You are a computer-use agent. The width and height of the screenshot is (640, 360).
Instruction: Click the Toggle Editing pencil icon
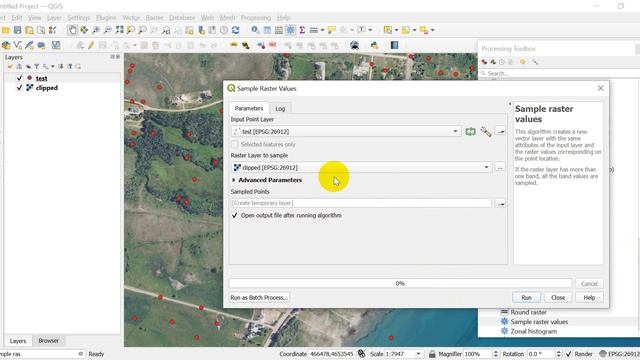pos(91,45)
